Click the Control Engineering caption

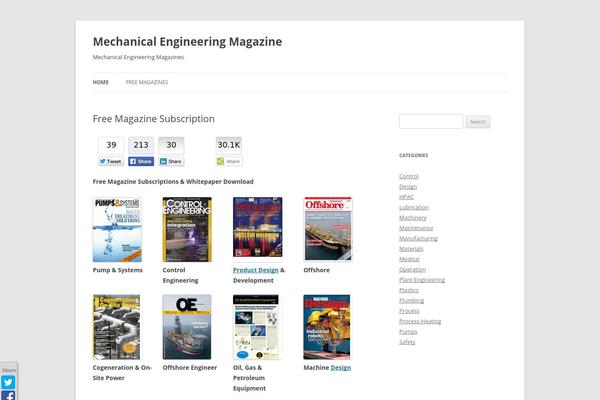[181, 275]
